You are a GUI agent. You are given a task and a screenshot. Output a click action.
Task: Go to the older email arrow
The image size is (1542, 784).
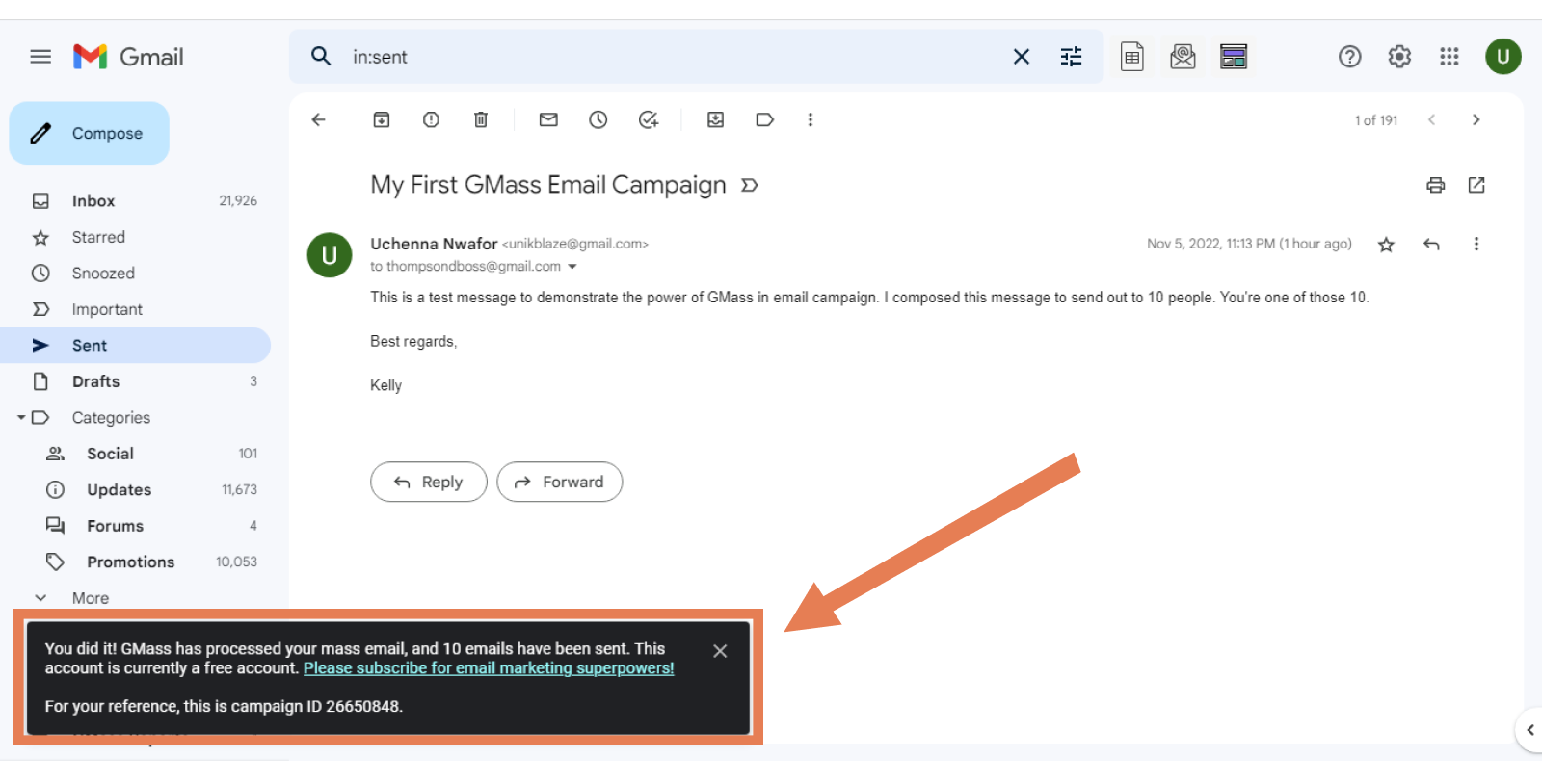(x=1476, y=119)
